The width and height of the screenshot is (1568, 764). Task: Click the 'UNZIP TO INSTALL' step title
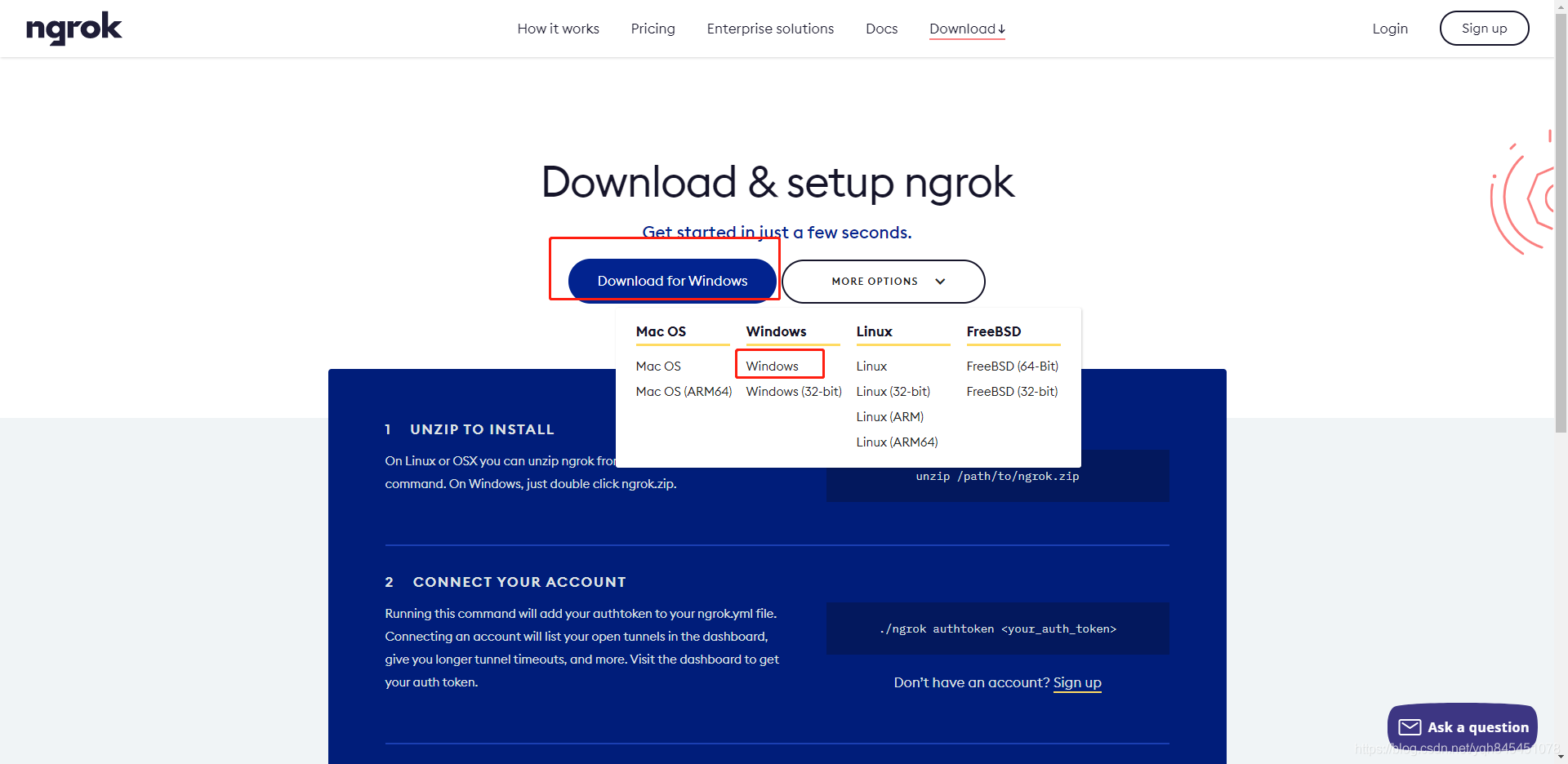482,429
